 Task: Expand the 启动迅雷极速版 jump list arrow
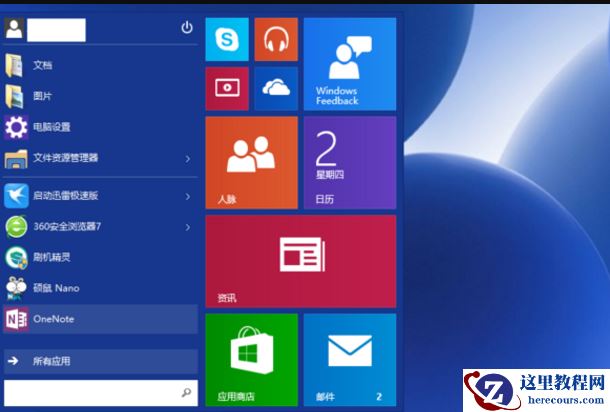coord(188,196)
